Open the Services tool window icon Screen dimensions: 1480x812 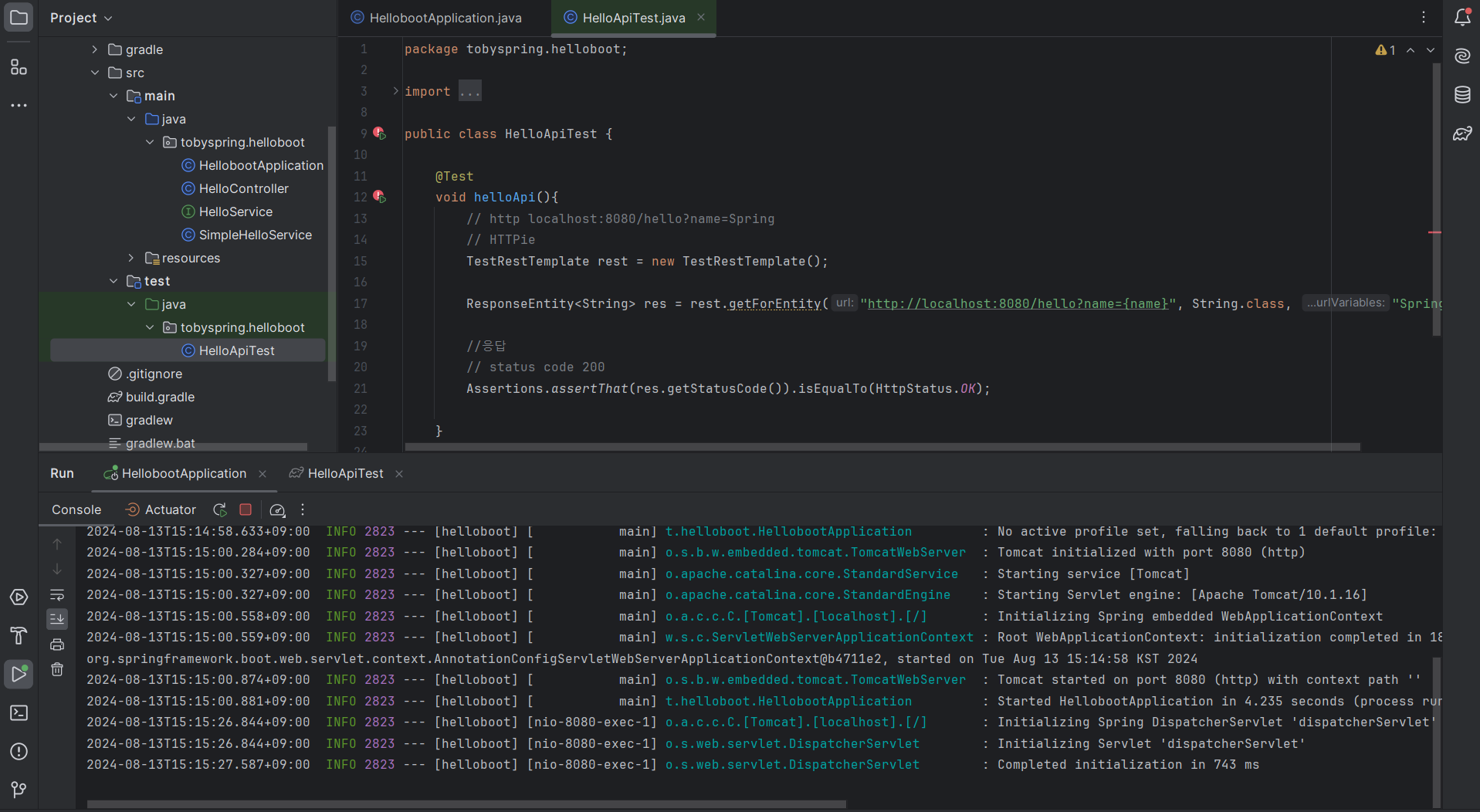coord(19,597)
